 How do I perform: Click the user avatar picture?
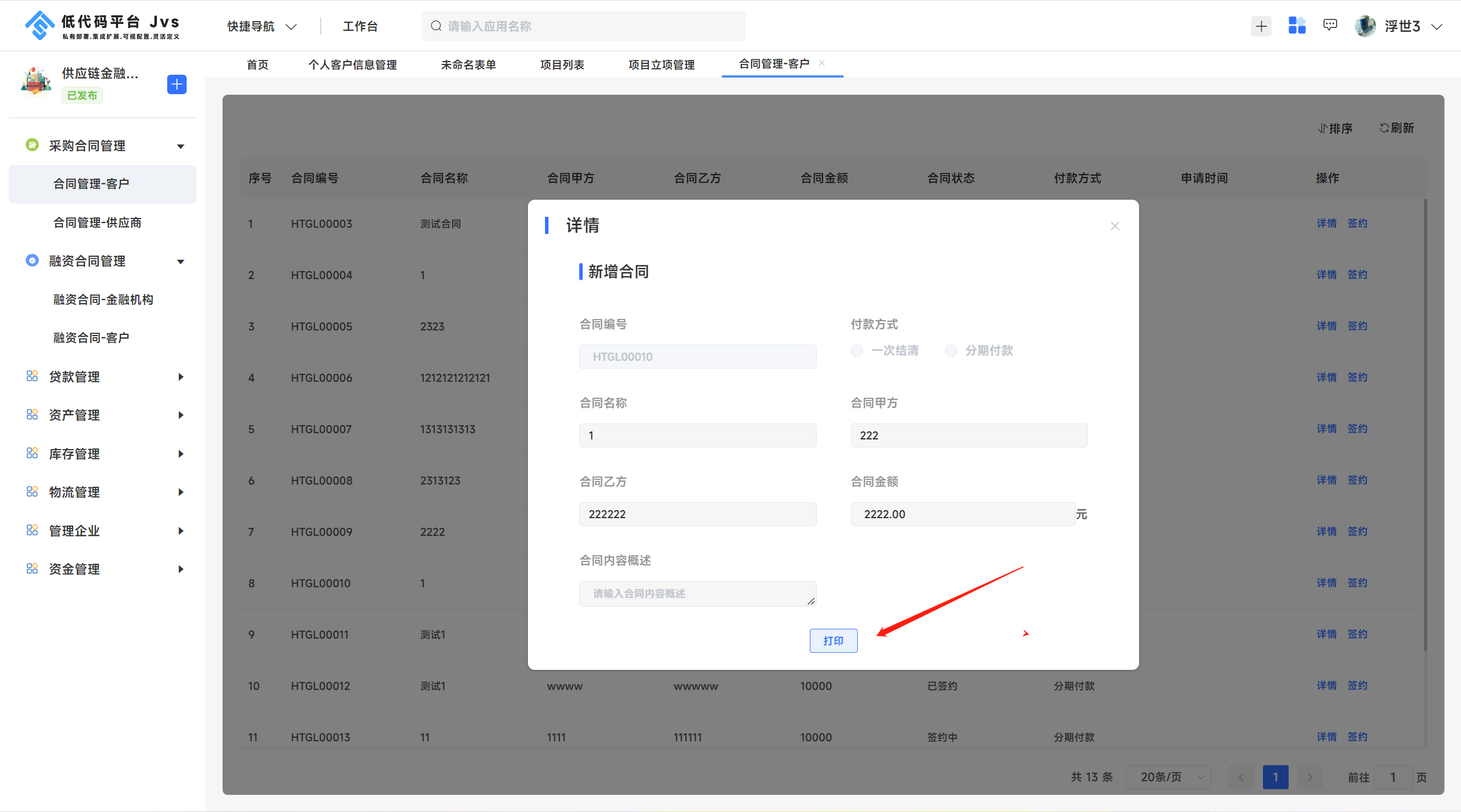pyautogui.click(x=1365, y=26)
